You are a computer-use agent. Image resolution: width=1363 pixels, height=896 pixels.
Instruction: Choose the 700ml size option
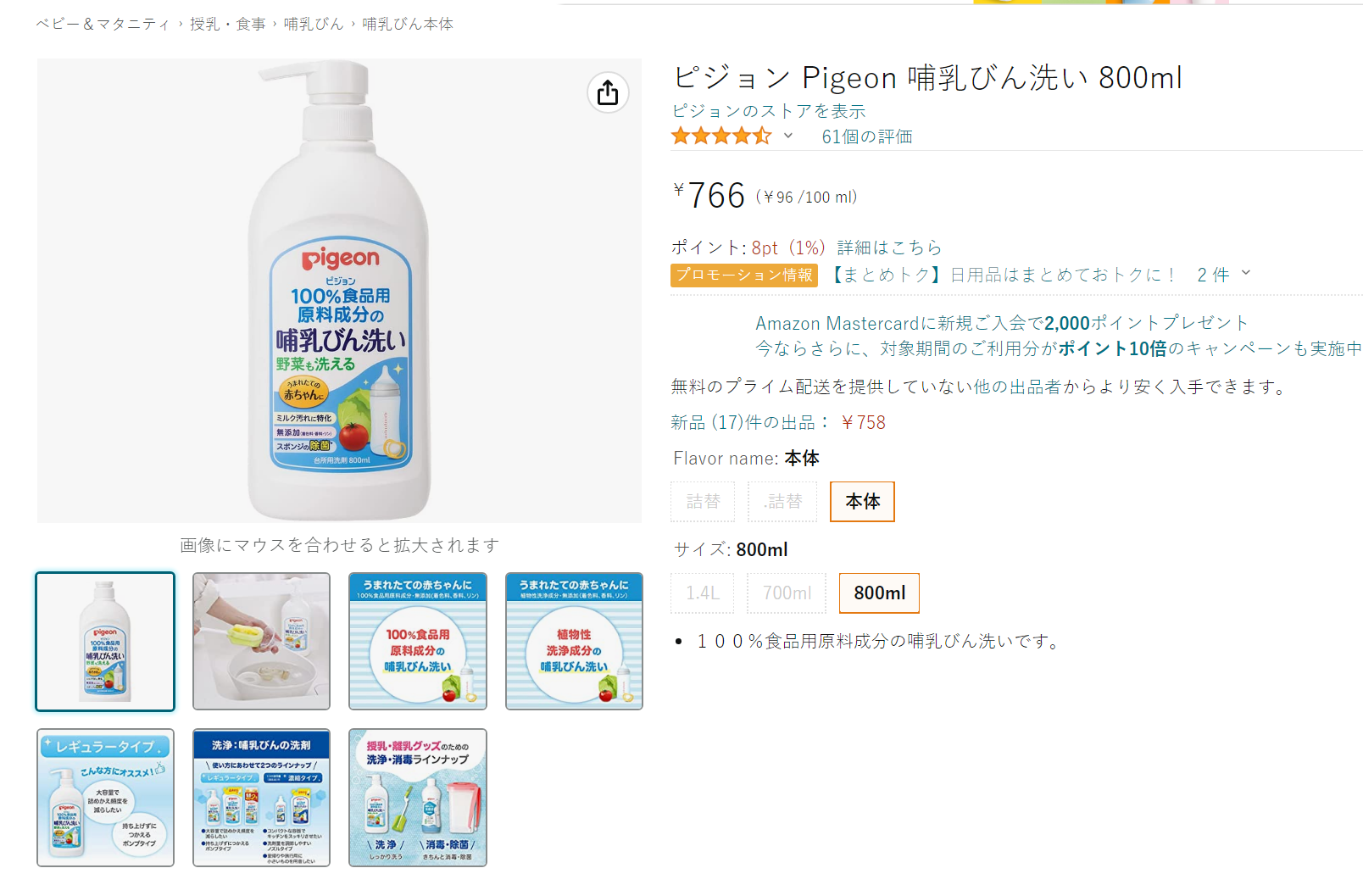787,593
